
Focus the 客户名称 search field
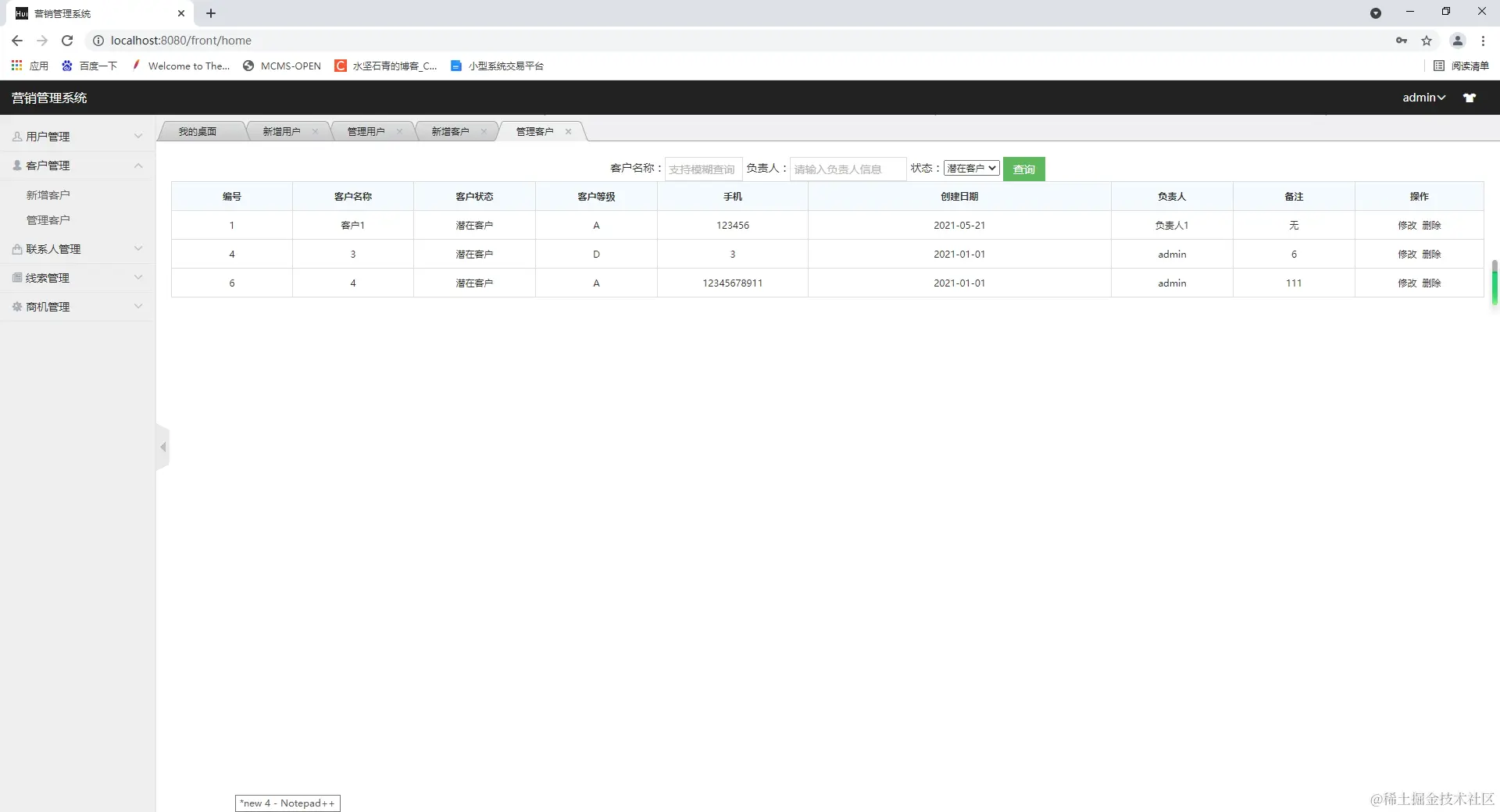(703, 169)
